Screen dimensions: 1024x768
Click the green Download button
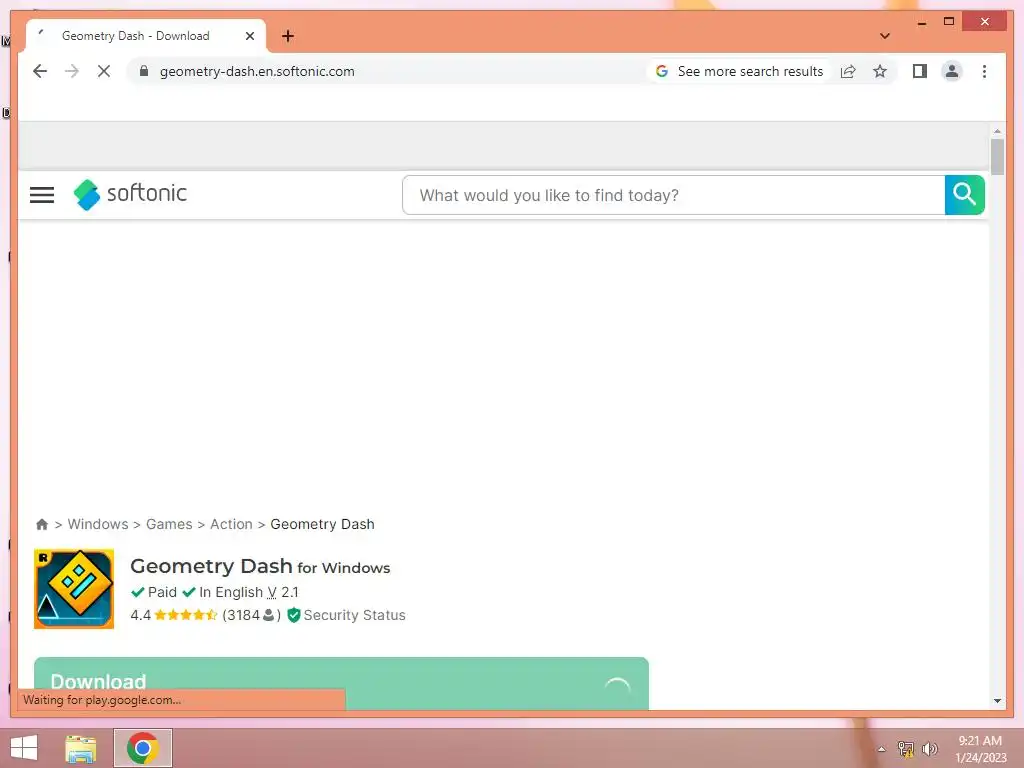341,683
